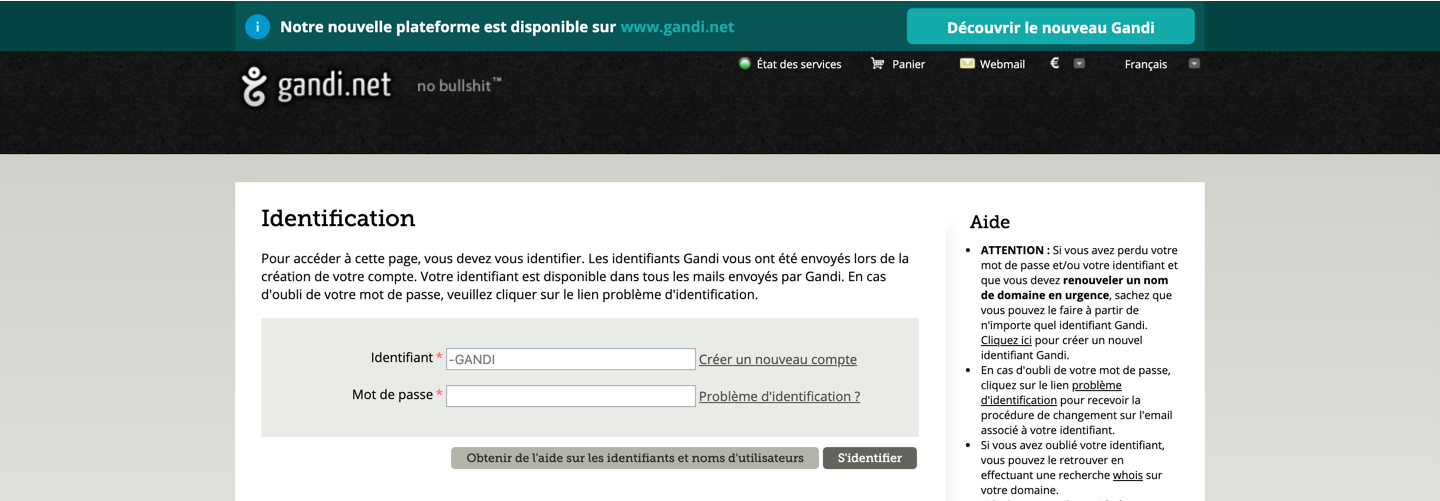Click Obtenir de l'aide sur les identifiants button
Viewport: 1440px width, 501px height.
[x=635, y=458]
